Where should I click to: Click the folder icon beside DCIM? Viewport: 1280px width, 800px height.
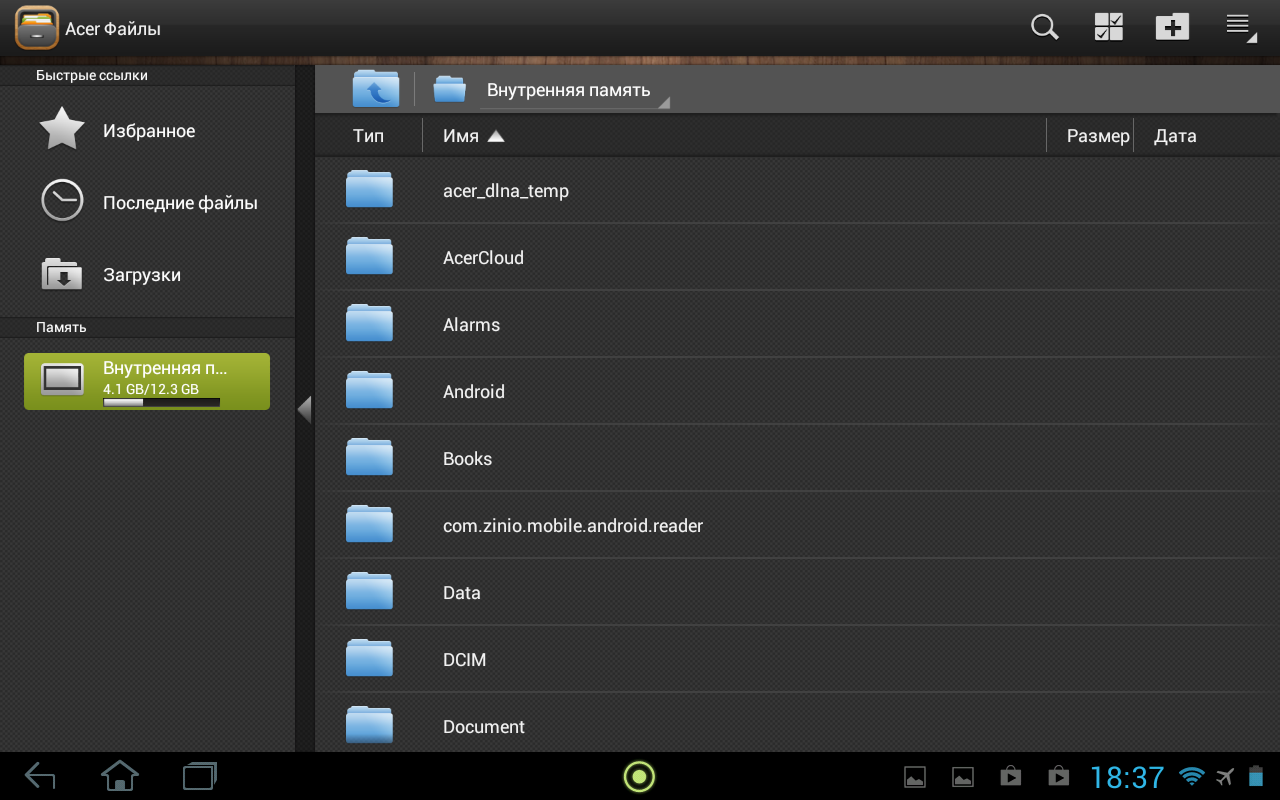pyautogui.click(x=369, y=658)
